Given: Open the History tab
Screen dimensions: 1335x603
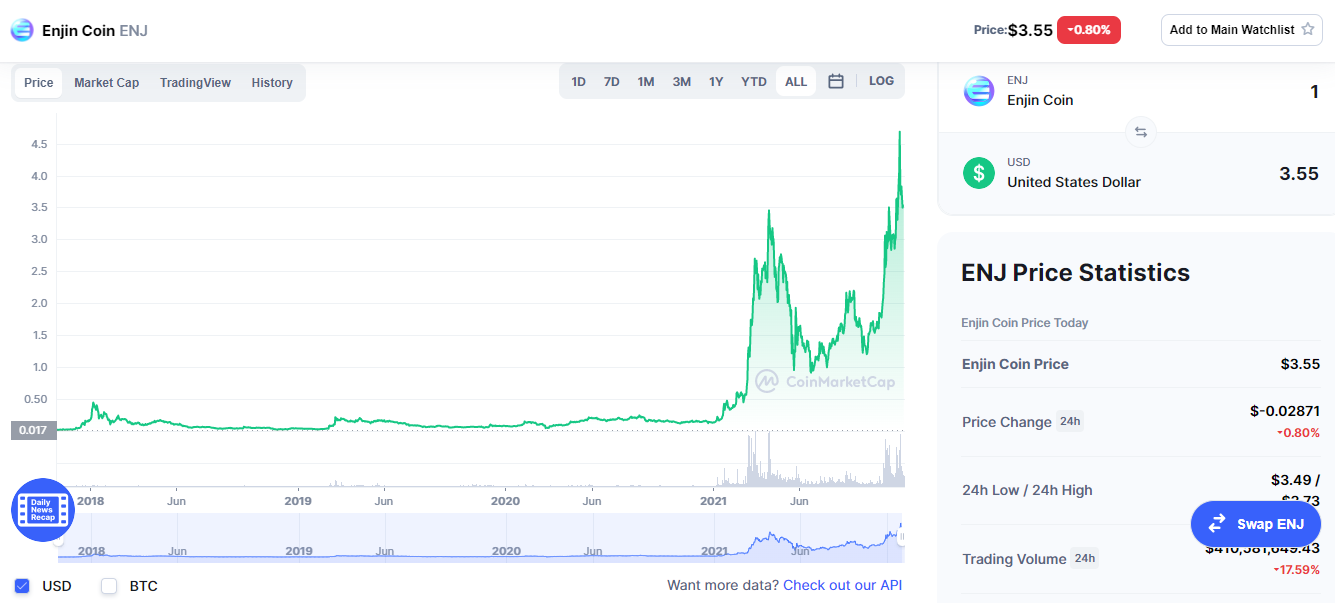Looking at the screenshot, I should [272, 83].
